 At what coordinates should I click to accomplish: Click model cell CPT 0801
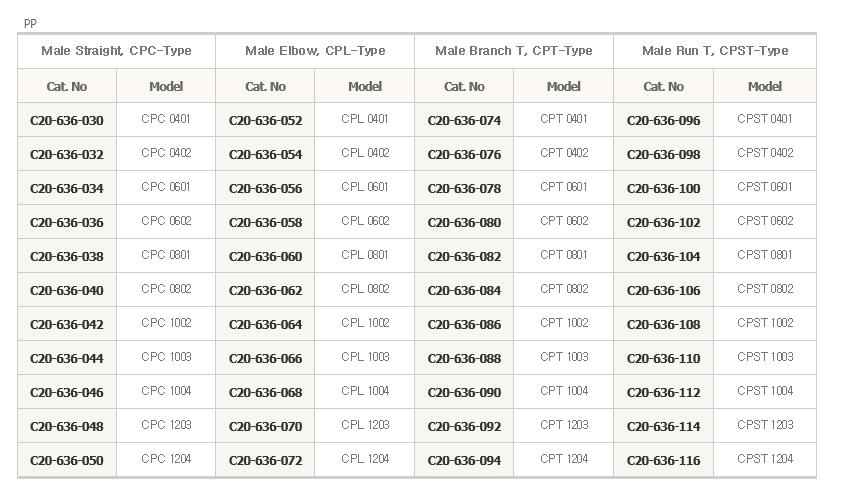pyautogui.click(x=564, y=255)
